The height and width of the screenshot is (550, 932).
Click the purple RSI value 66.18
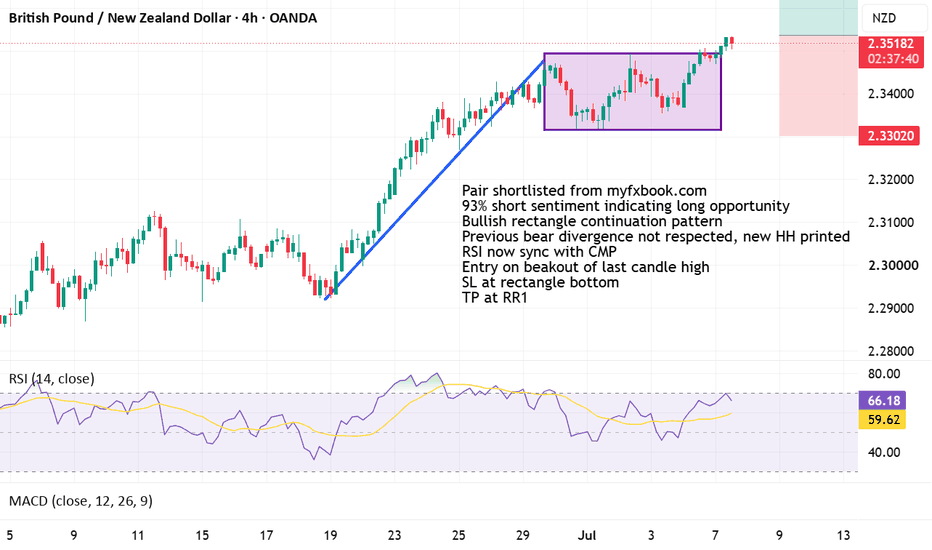(883, 401)
